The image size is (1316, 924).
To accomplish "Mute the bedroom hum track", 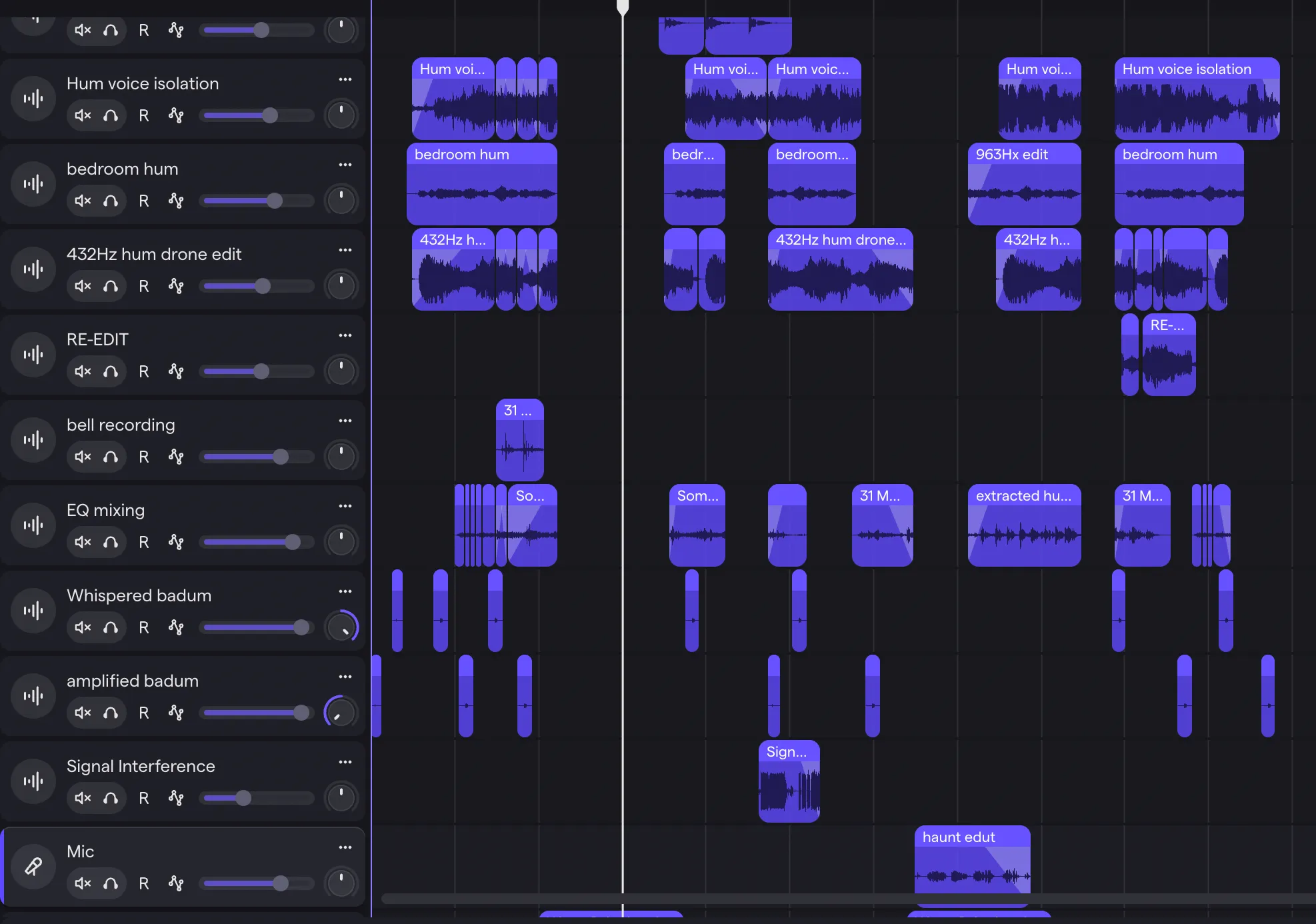I will [x=83, y=201].
